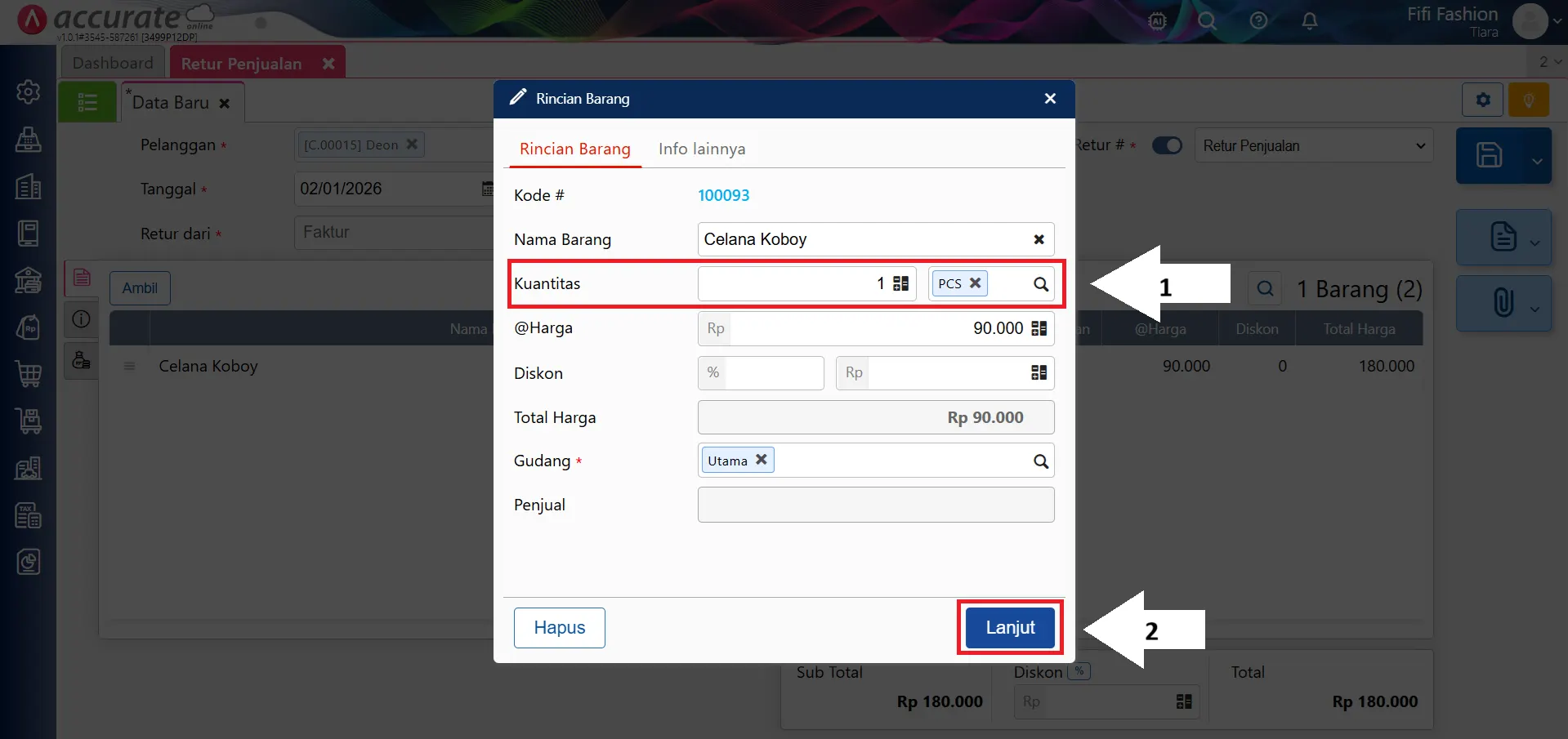
Task: Open Settings from the sidebar gear icon
Action: [29, 91]
